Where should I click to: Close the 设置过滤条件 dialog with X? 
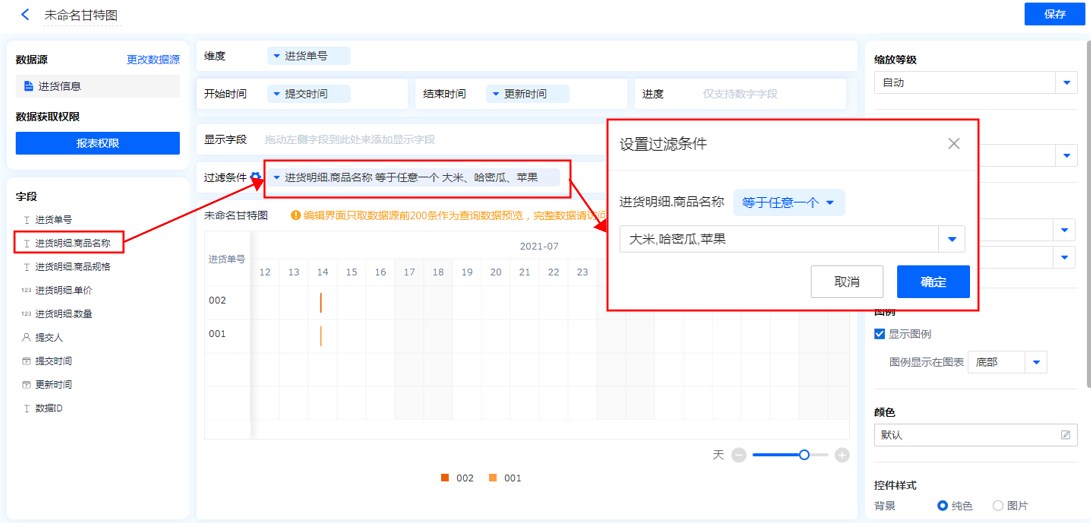point(953,144)
